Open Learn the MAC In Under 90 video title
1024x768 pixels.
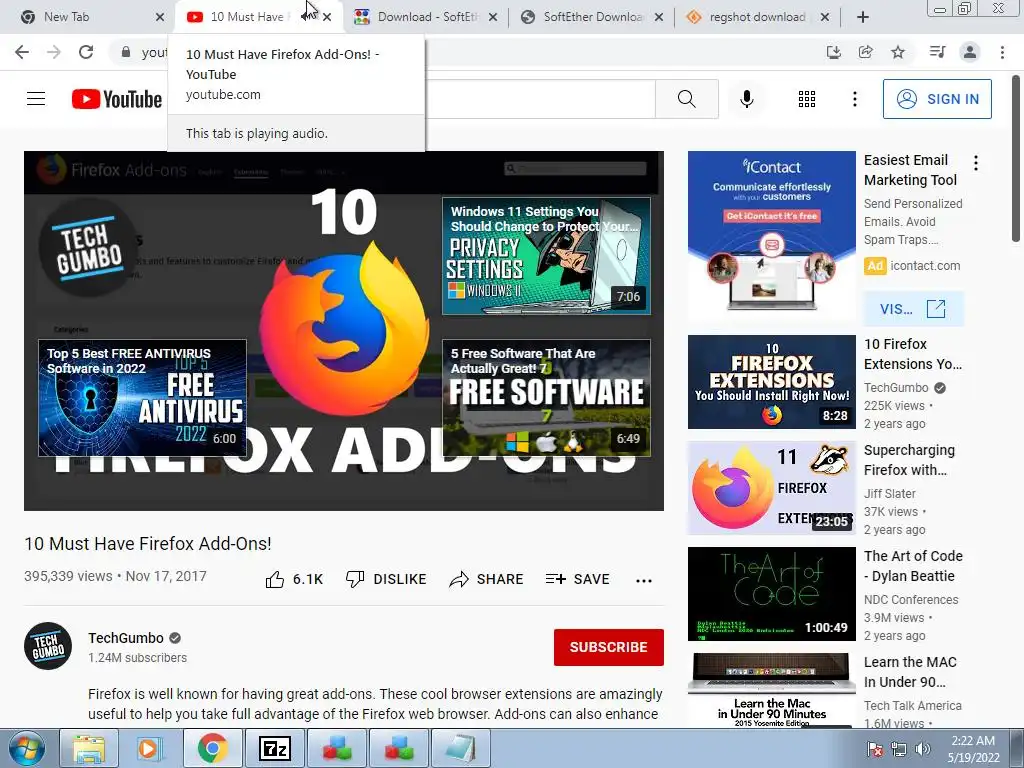click(x=910, y=672)
